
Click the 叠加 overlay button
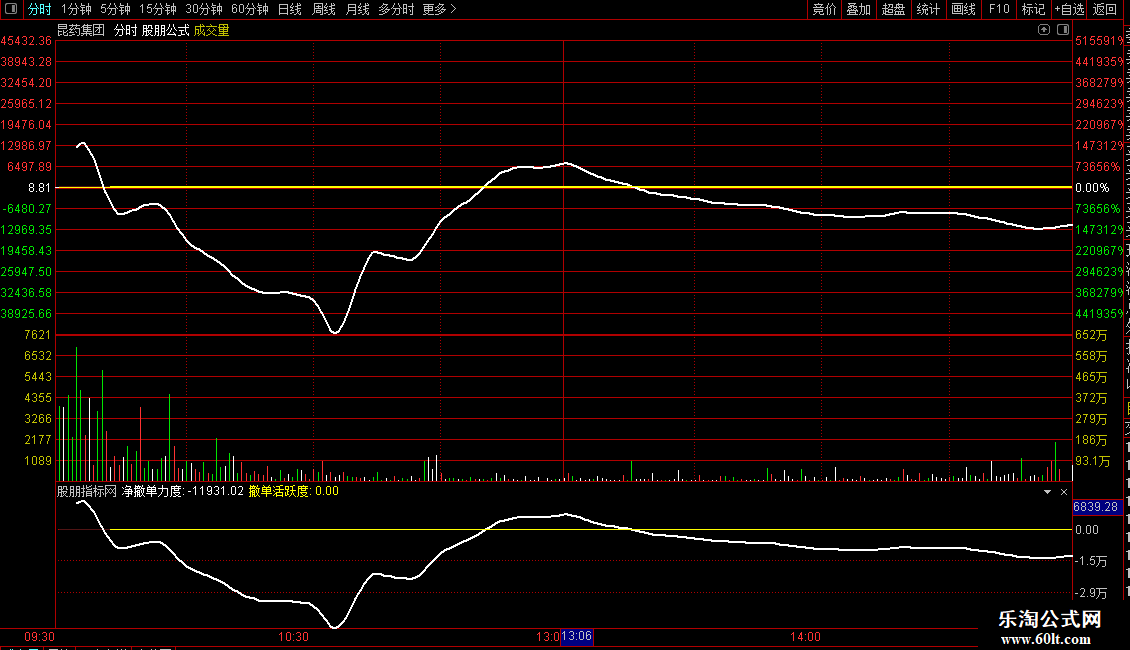858,9
